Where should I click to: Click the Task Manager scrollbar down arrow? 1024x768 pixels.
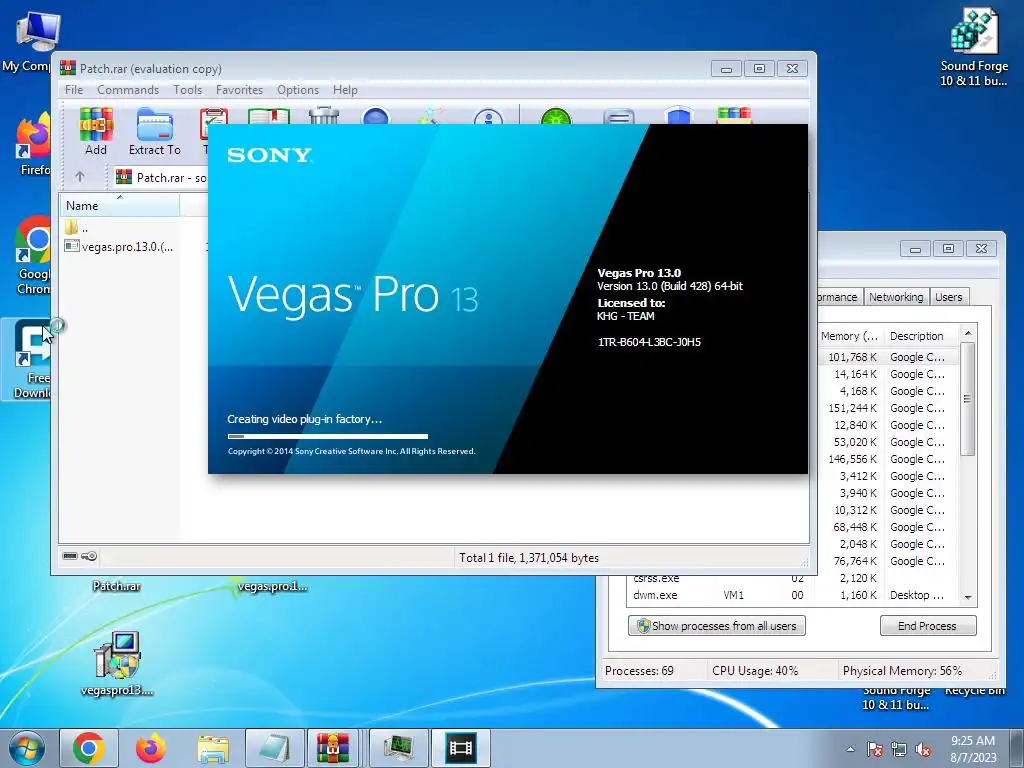968,597
